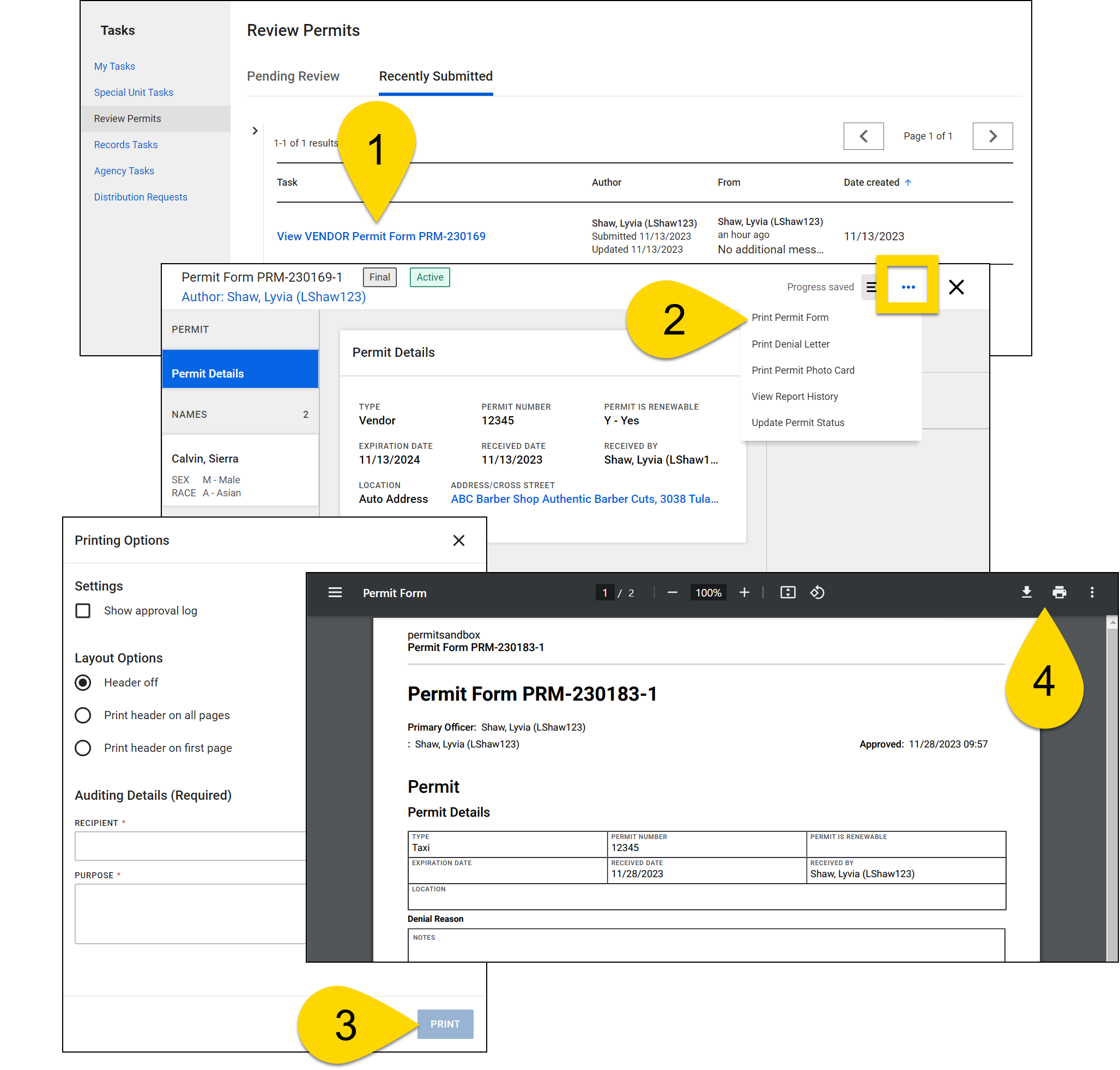This screenshot has width=1120, height=1070.
Task: Click the PRINT button in Printing Options
Action: coord(445,1024)
